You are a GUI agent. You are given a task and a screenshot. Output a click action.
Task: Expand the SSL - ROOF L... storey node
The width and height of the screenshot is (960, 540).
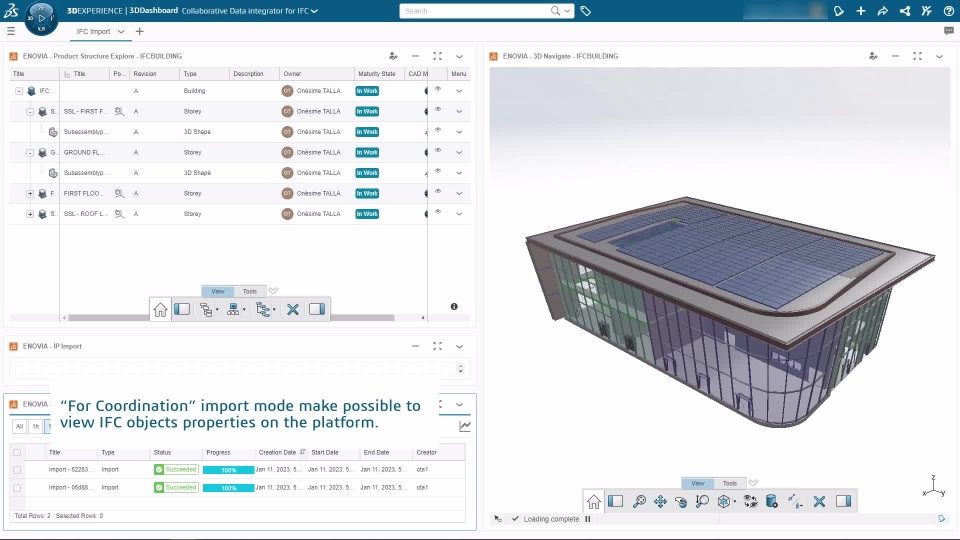coord(30,214)
